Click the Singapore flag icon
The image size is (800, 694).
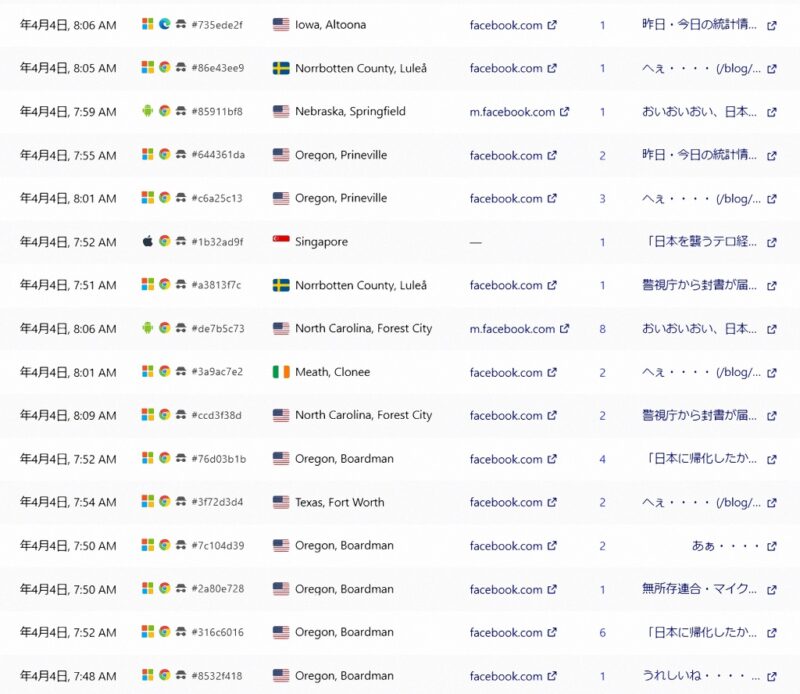[281, 242]
